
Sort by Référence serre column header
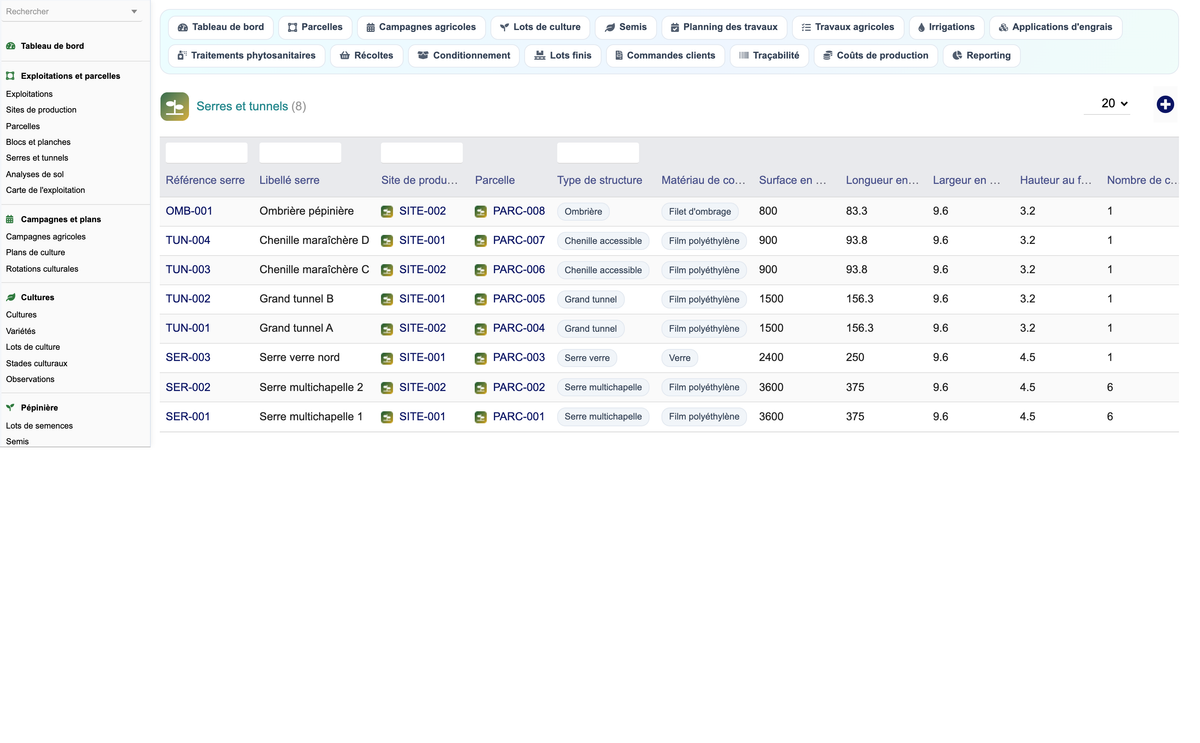pyautogui.click(x=205, y=180)
